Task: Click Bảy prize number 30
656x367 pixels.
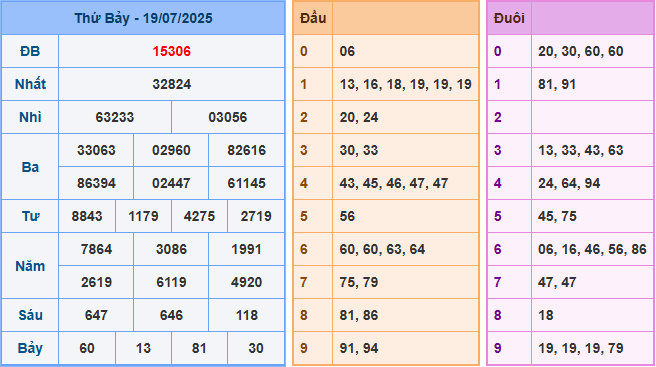Action: [x=256, y=348]
